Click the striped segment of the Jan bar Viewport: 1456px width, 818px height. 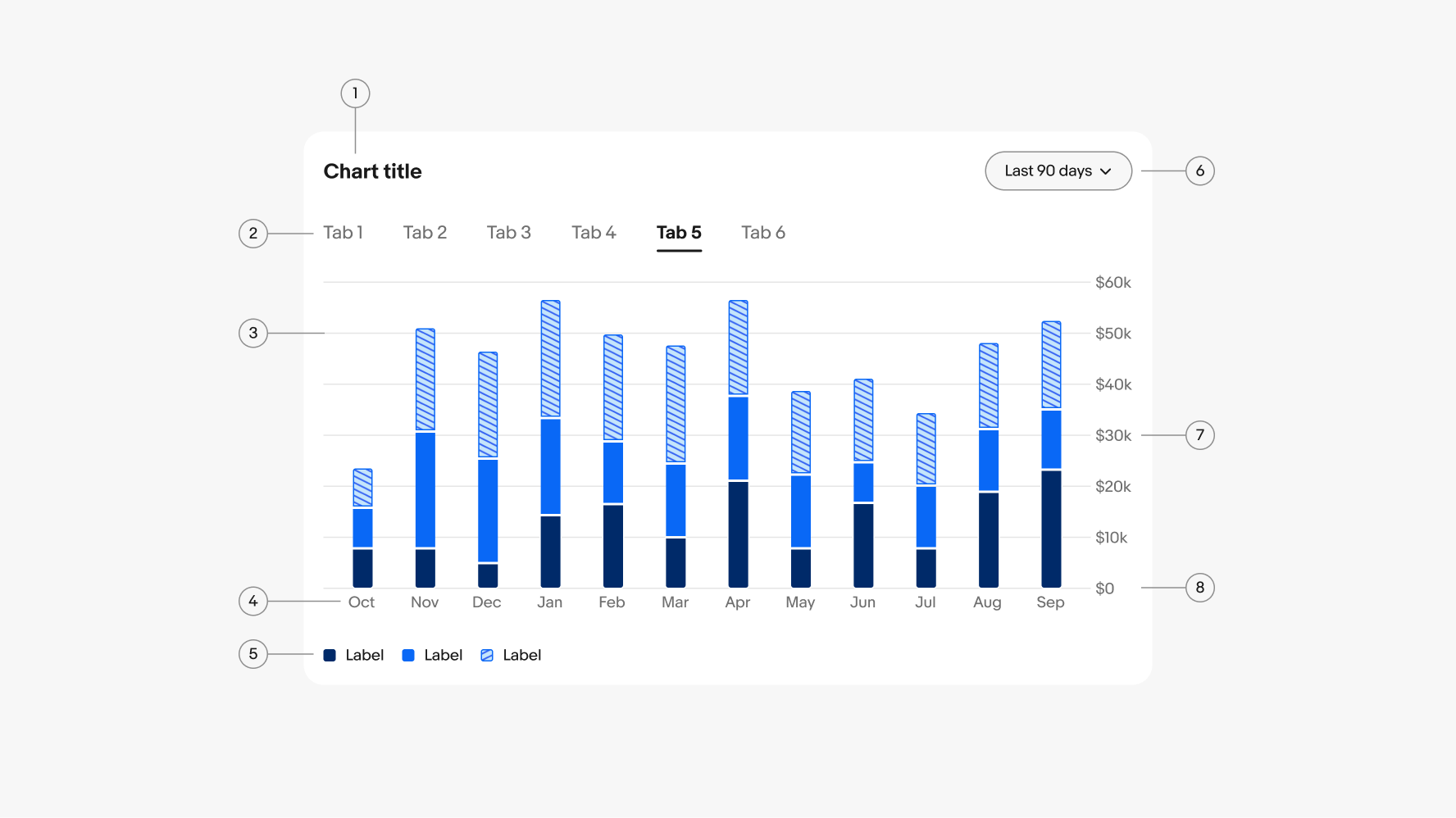pyautogui.click(x=550, y=358)
